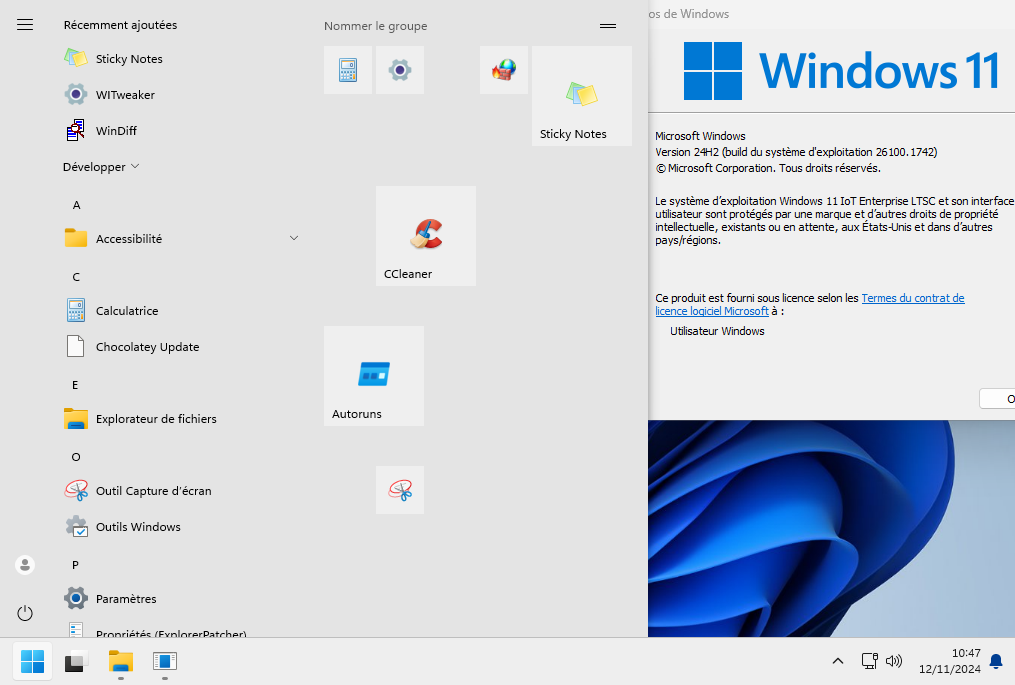This screenshot has width=1015, height=685.
Task: Open the volume tray icon
Action: coord(894,661)
